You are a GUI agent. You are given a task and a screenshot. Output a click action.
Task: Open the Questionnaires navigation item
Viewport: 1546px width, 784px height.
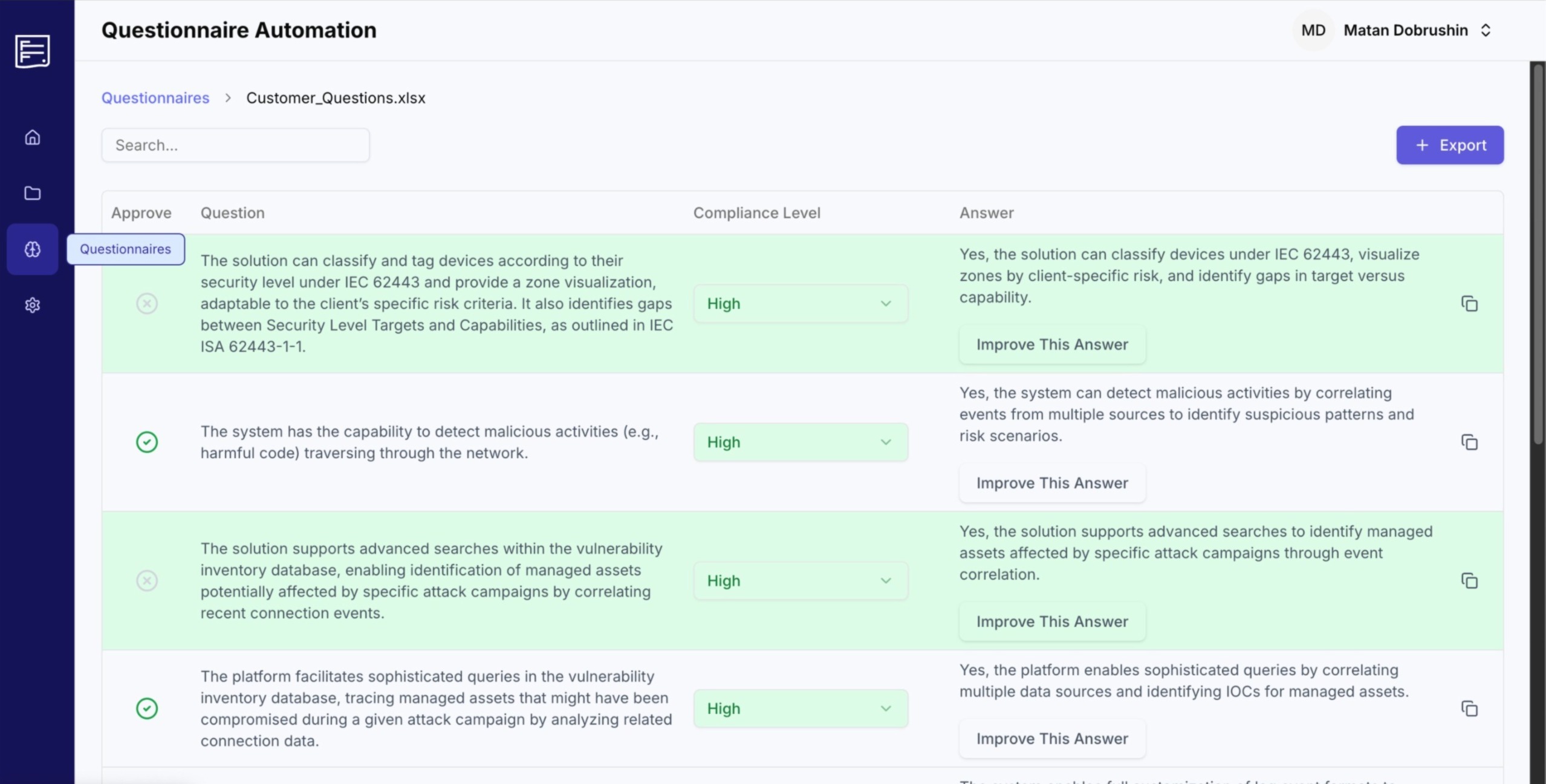pos(125,248)
